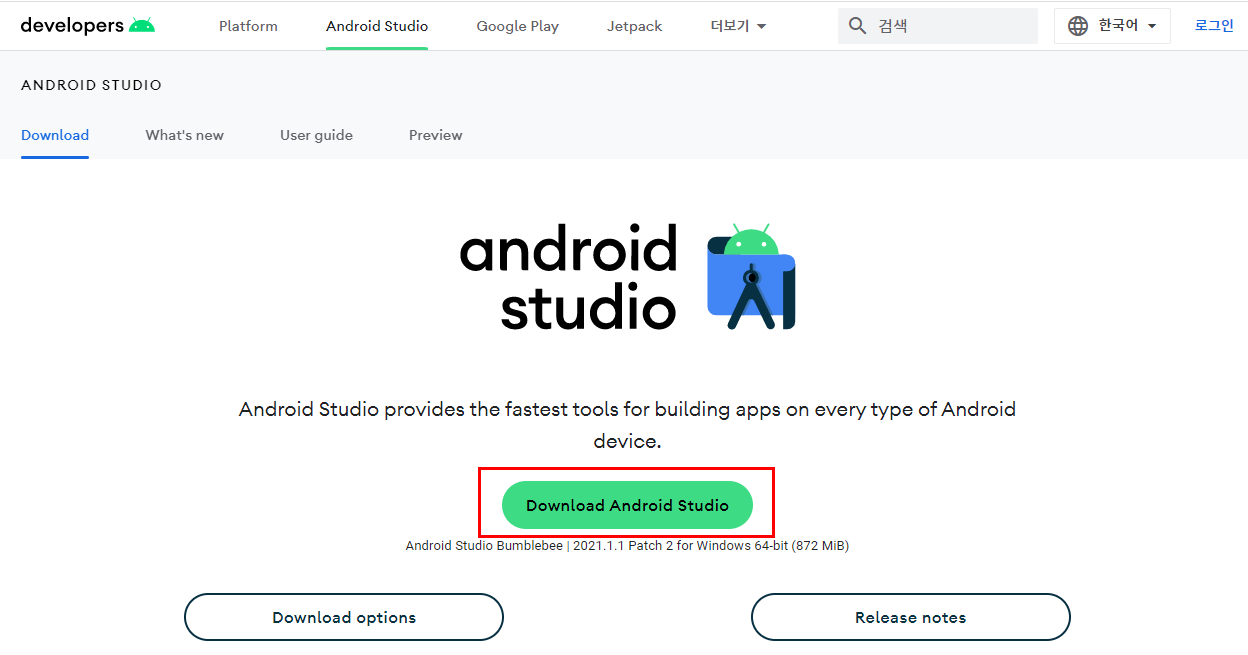Switch to the User guide tab

point(316,135)
